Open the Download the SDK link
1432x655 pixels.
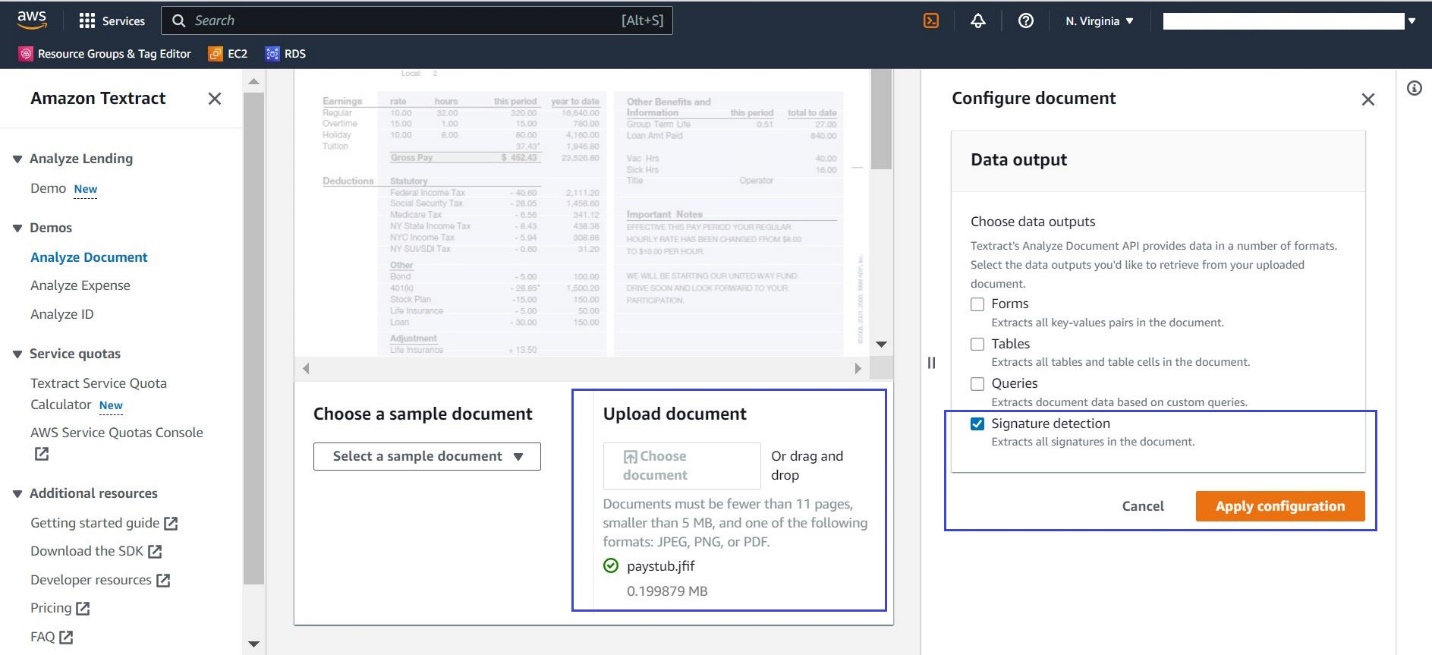click(87, 551)
